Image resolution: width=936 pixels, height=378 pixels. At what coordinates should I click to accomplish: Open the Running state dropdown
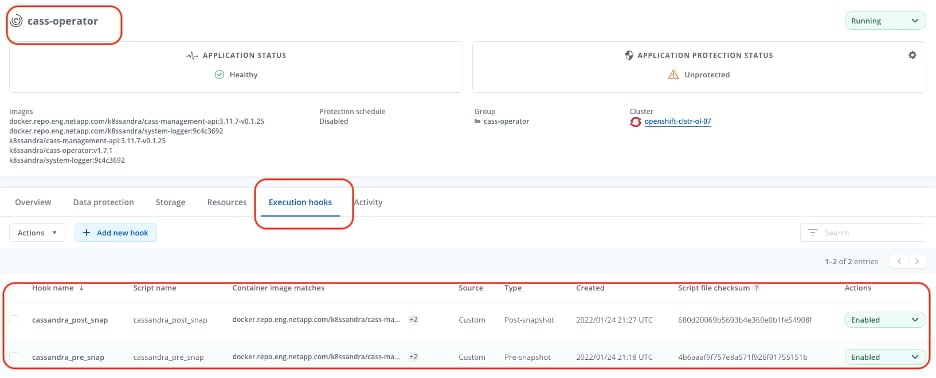tap(885, 21)
